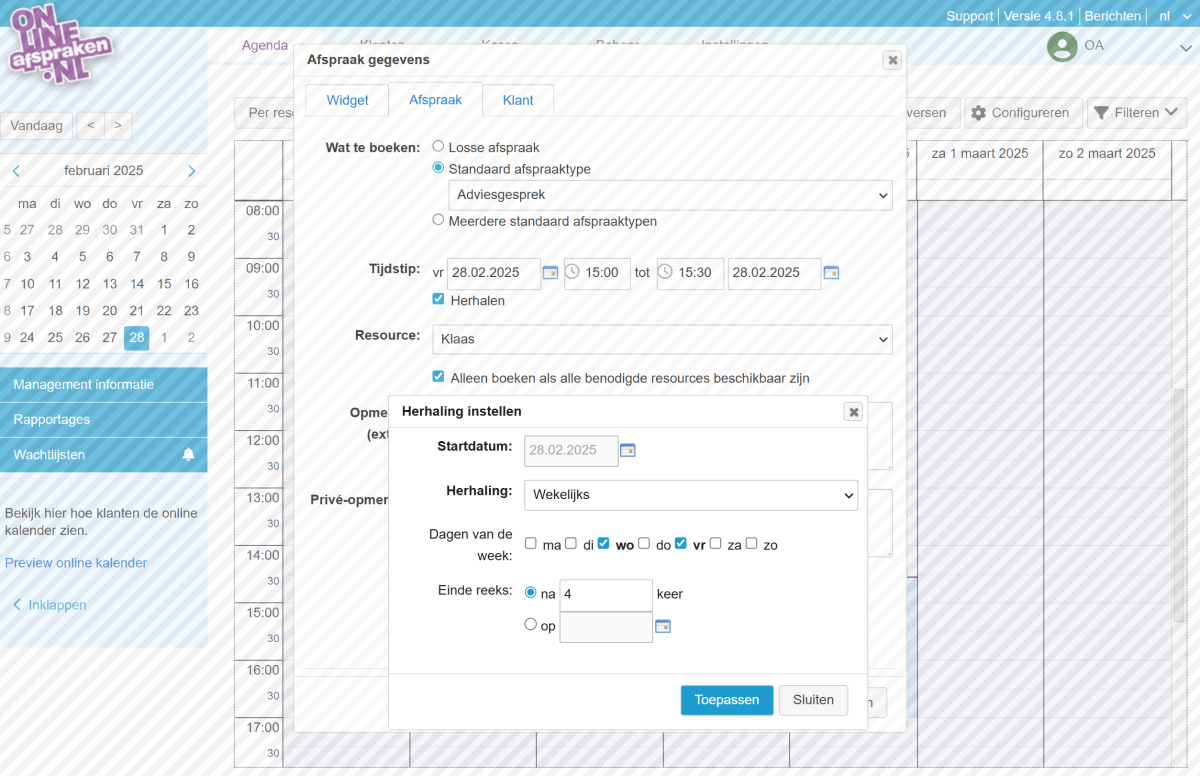
Task: Switch to the Widget tab
Action: (347, 100)
